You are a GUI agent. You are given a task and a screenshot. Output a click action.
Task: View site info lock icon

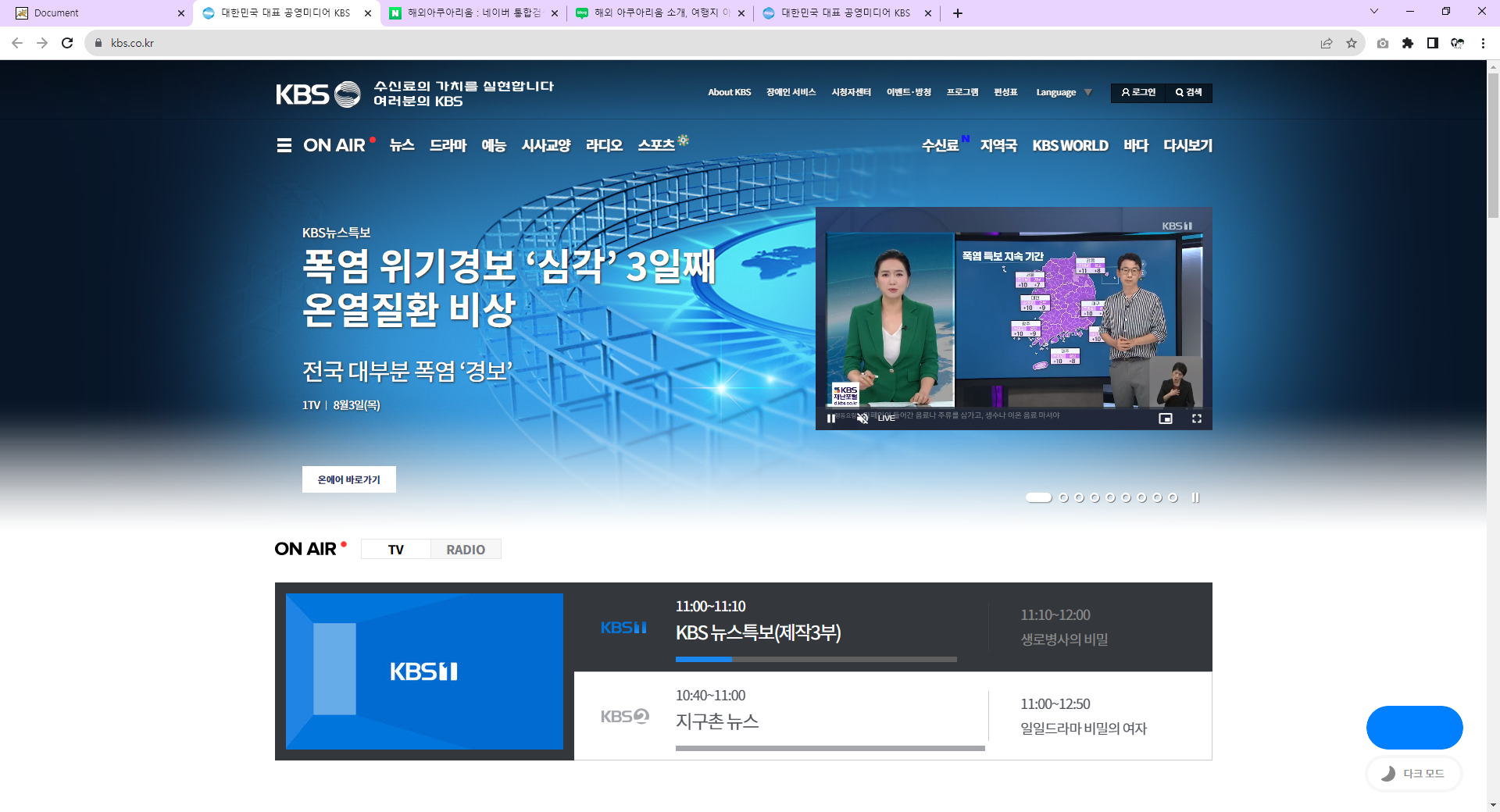pyautogui.click(x=98, y=43)
